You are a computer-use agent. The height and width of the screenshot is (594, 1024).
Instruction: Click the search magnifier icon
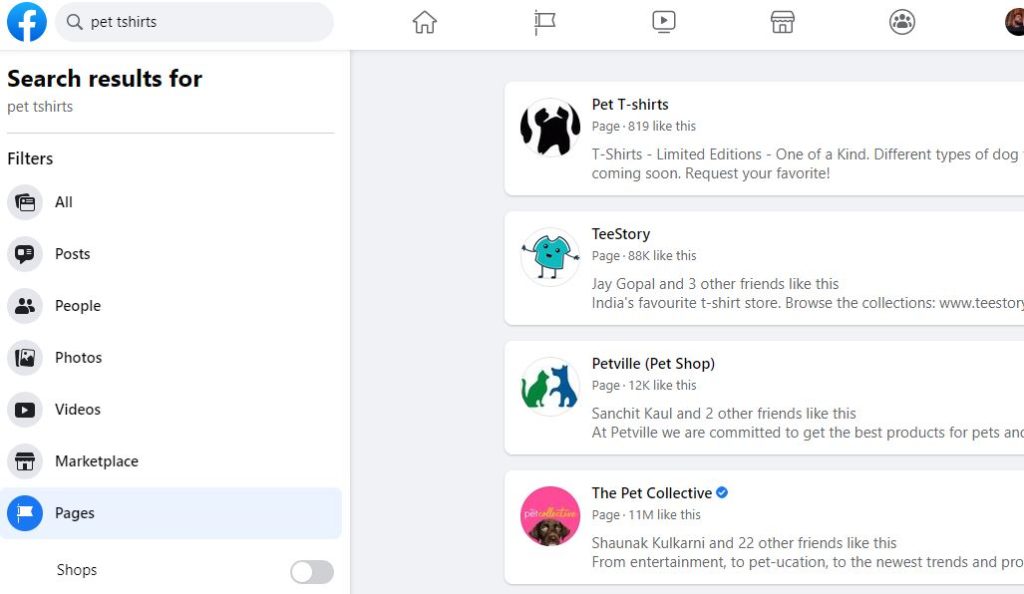click(x=74, y=22)
